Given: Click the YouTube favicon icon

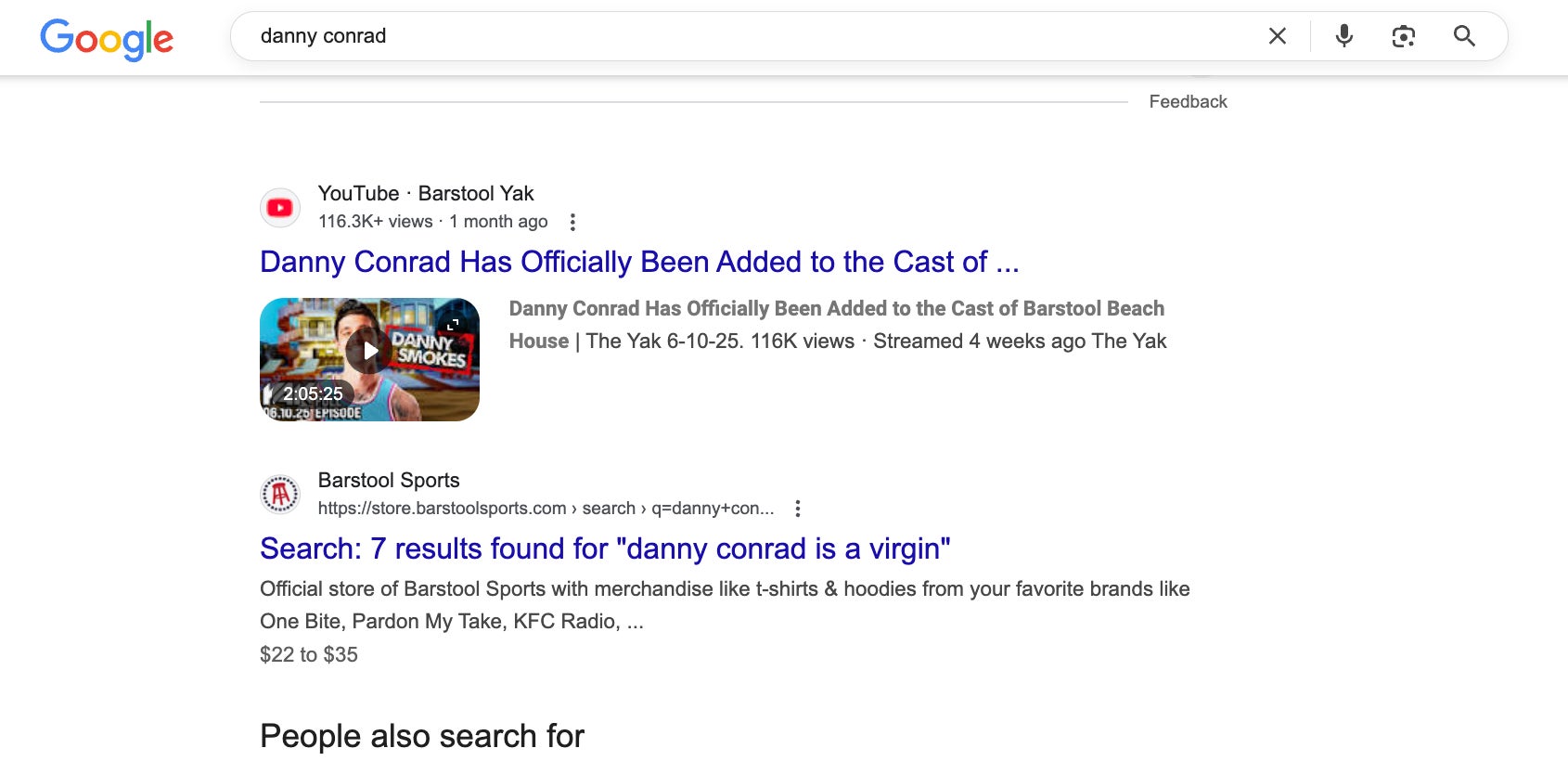Looking at the screenshot, I should click(x=280, y=208).
